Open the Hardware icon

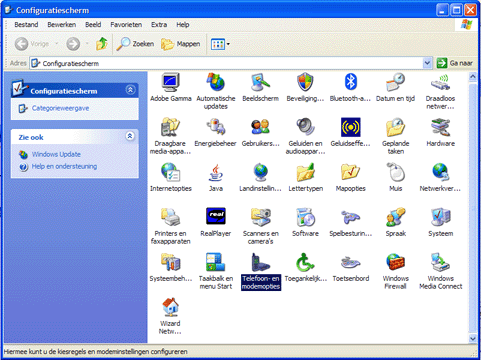pyautogui.click(x=440, y=127)
